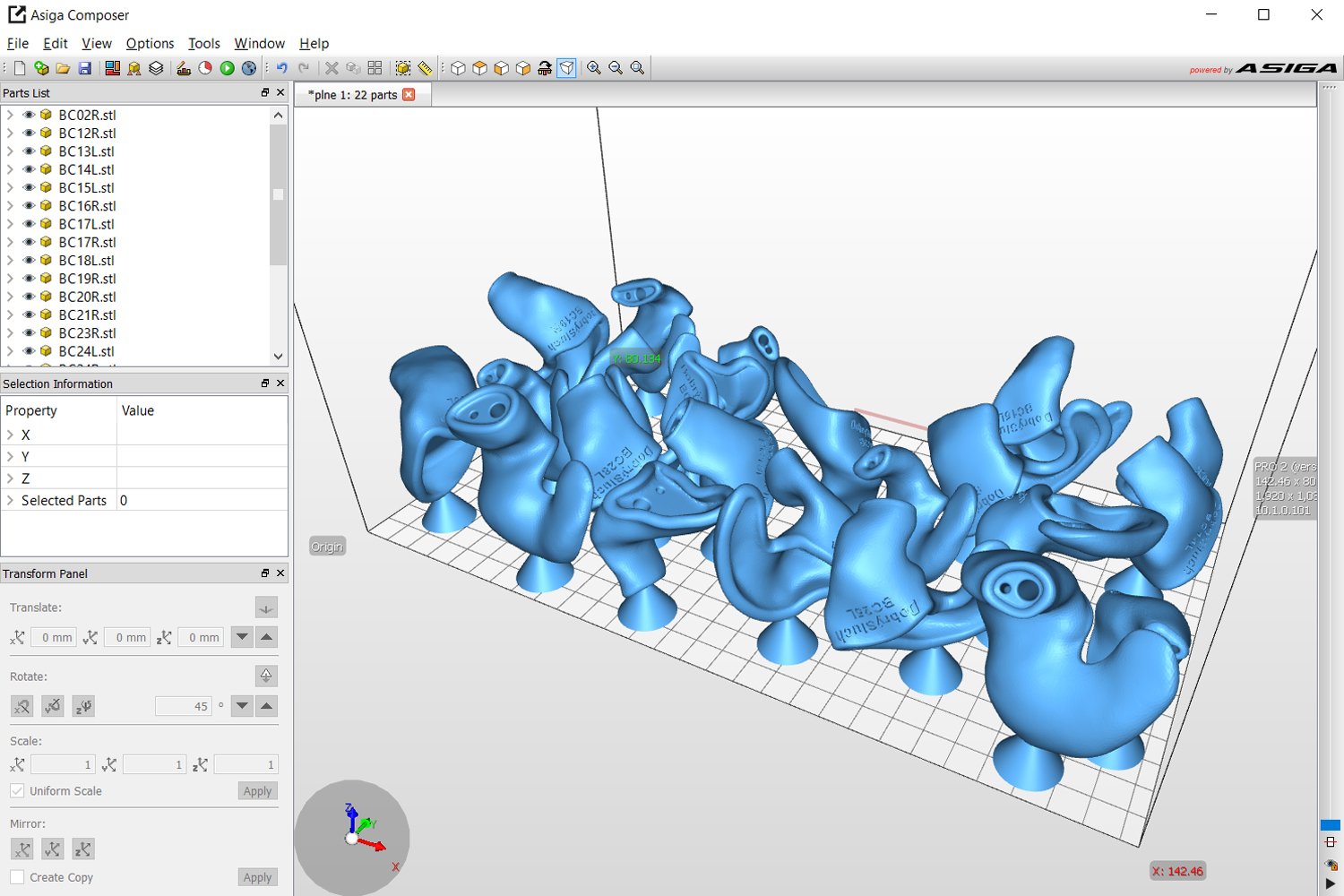Expand the BC14L.stl tree node
Screen dimensions: 1344x896
click(10, 169)
